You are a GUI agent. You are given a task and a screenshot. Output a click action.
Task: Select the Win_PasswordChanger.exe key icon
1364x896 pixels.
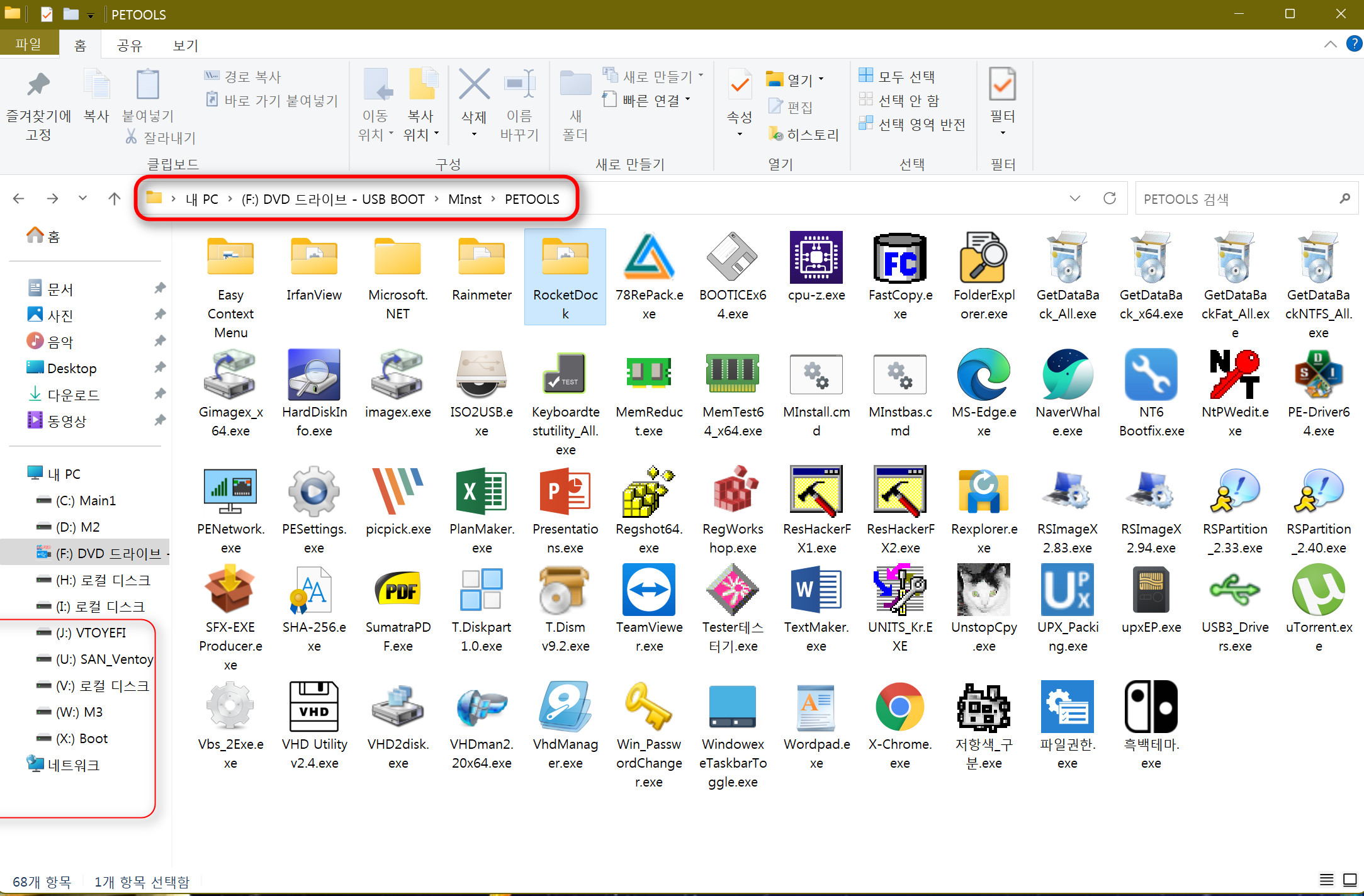point(649,707)
